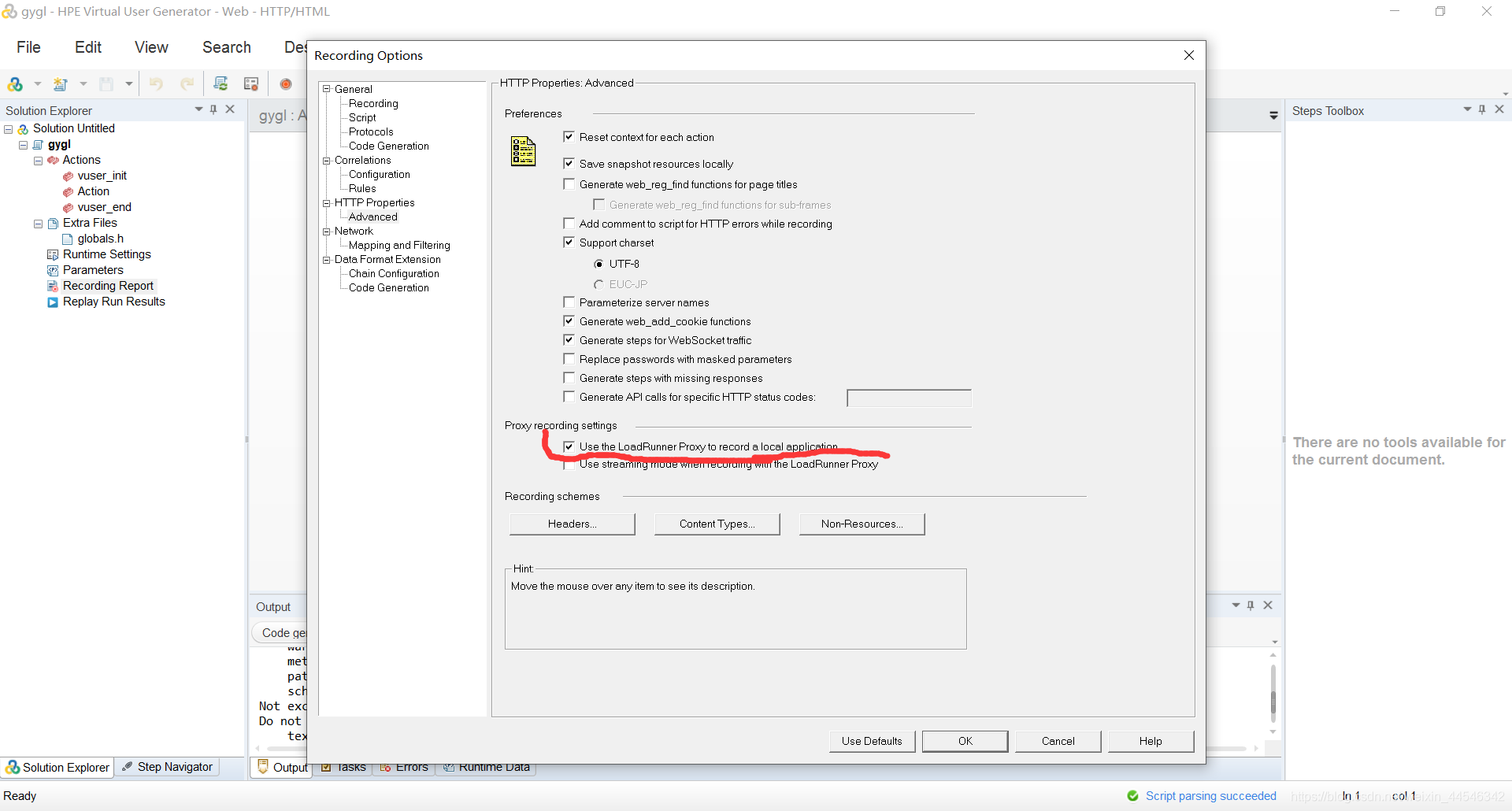Click the regenerate script toolbar icon
Screen dimensions: 1512x811
click(221, 83)
